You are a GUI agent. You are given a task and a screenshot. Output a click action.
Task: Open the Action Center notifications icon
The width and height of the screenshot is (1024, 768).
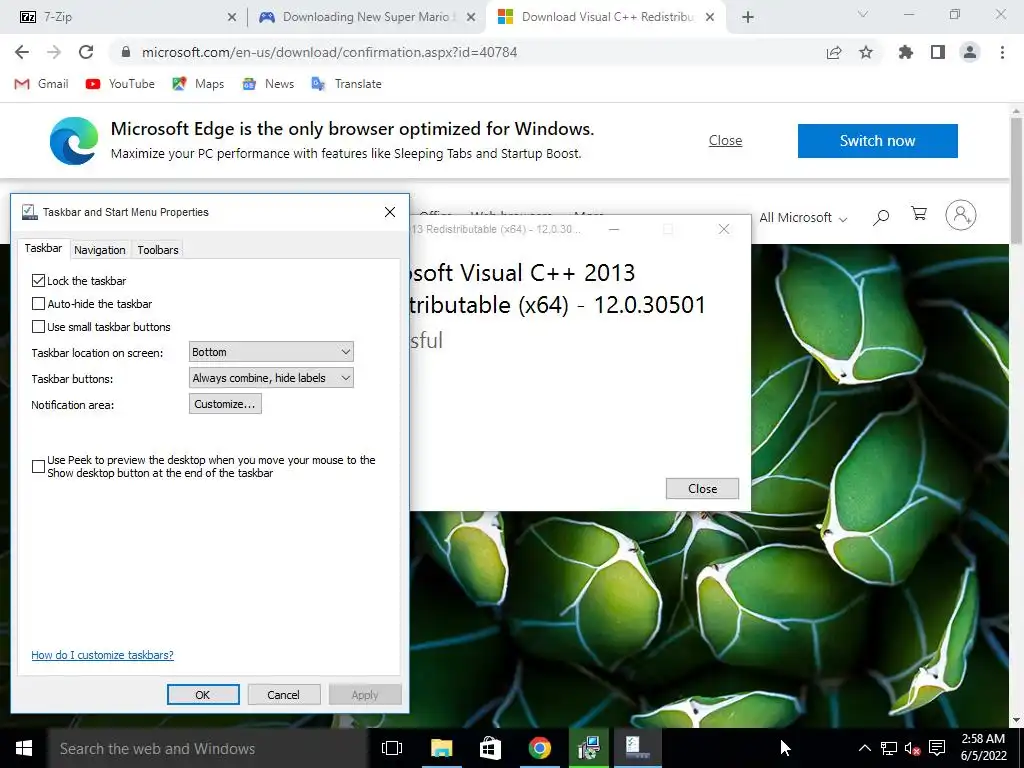tap(937, 748)
